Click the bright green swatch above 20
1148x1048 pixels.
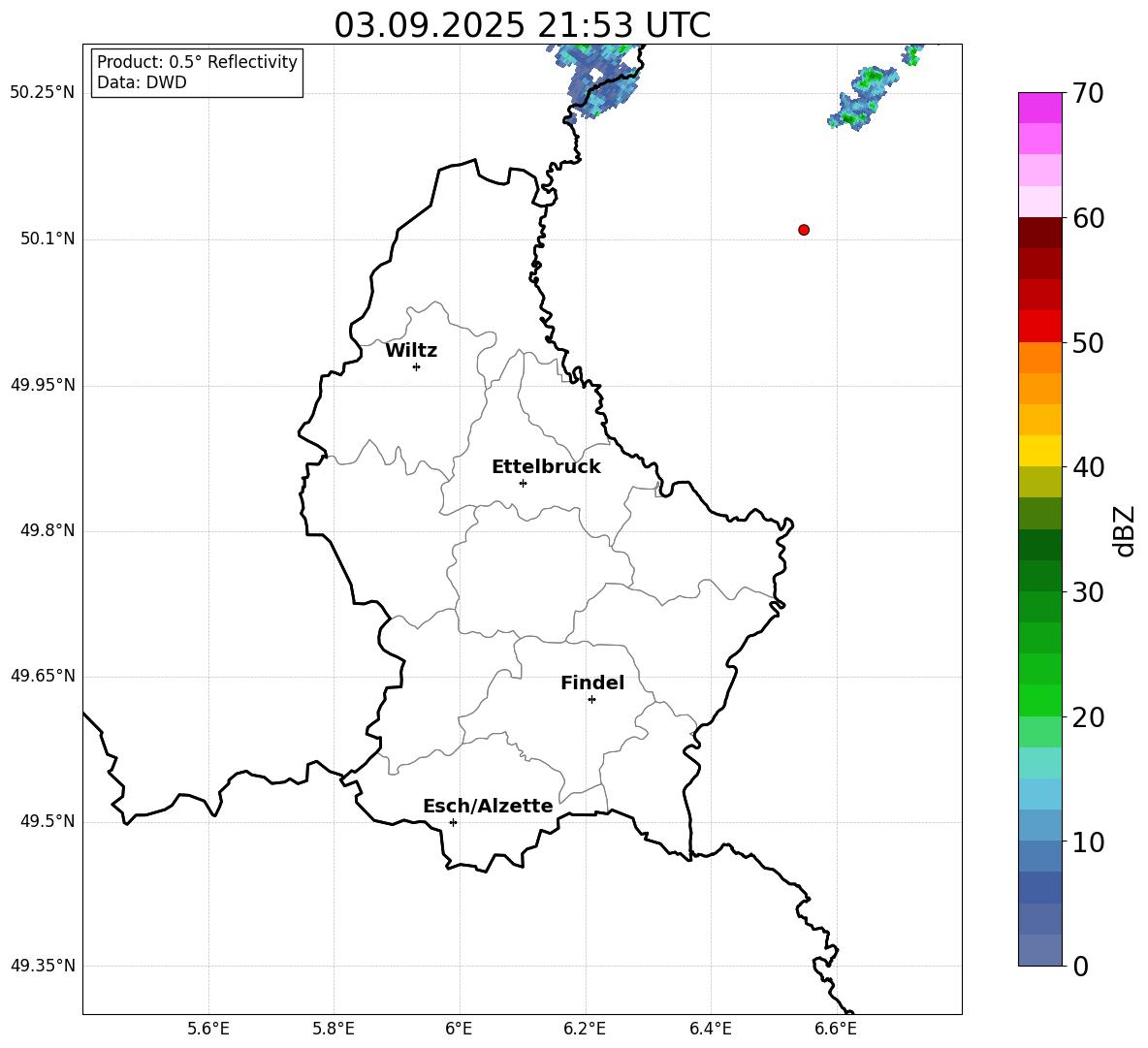[x=1039, y=700]
